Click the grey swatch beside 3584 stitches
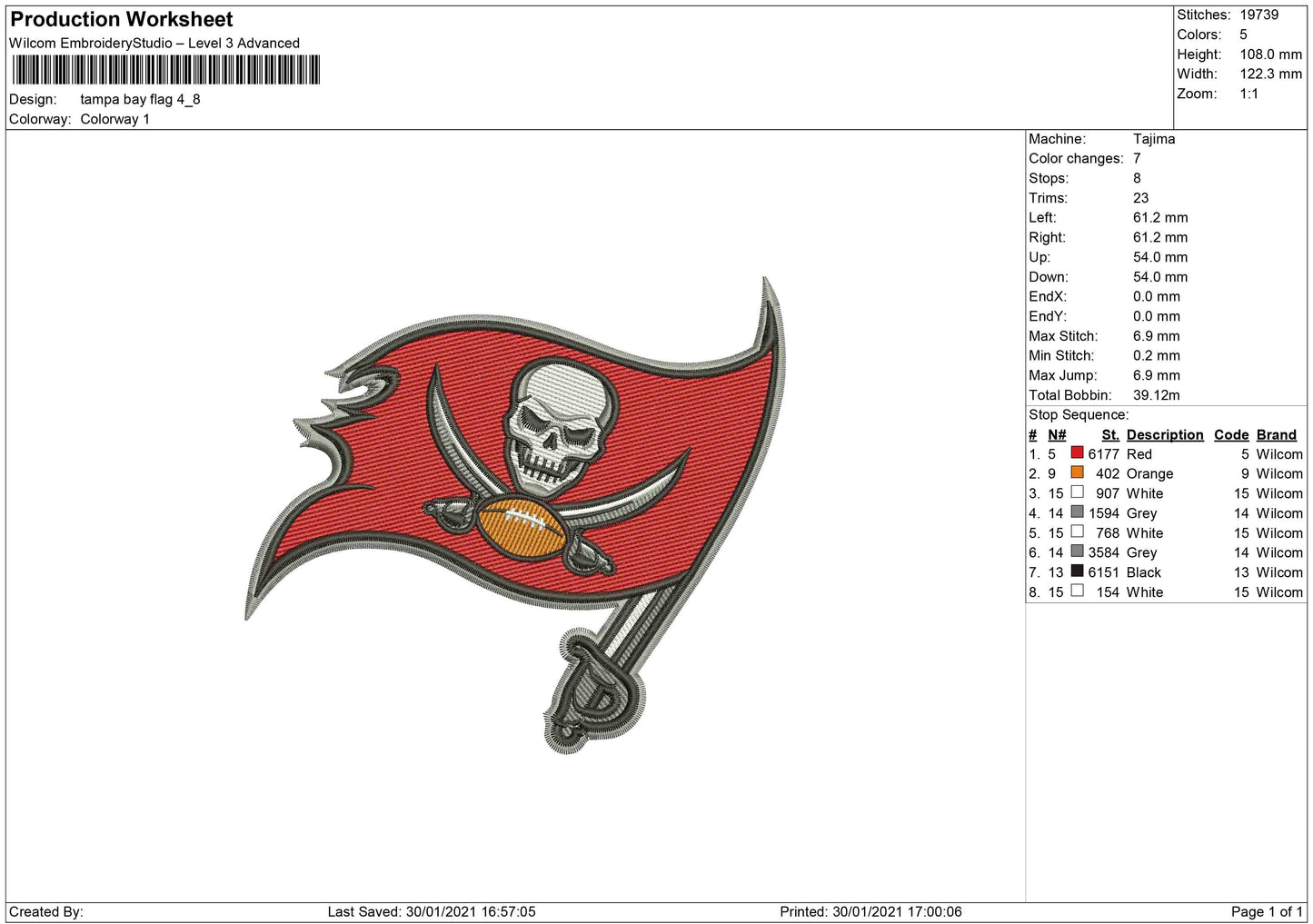Viewport: 1313px width, 924px height. click(1077, 551)
